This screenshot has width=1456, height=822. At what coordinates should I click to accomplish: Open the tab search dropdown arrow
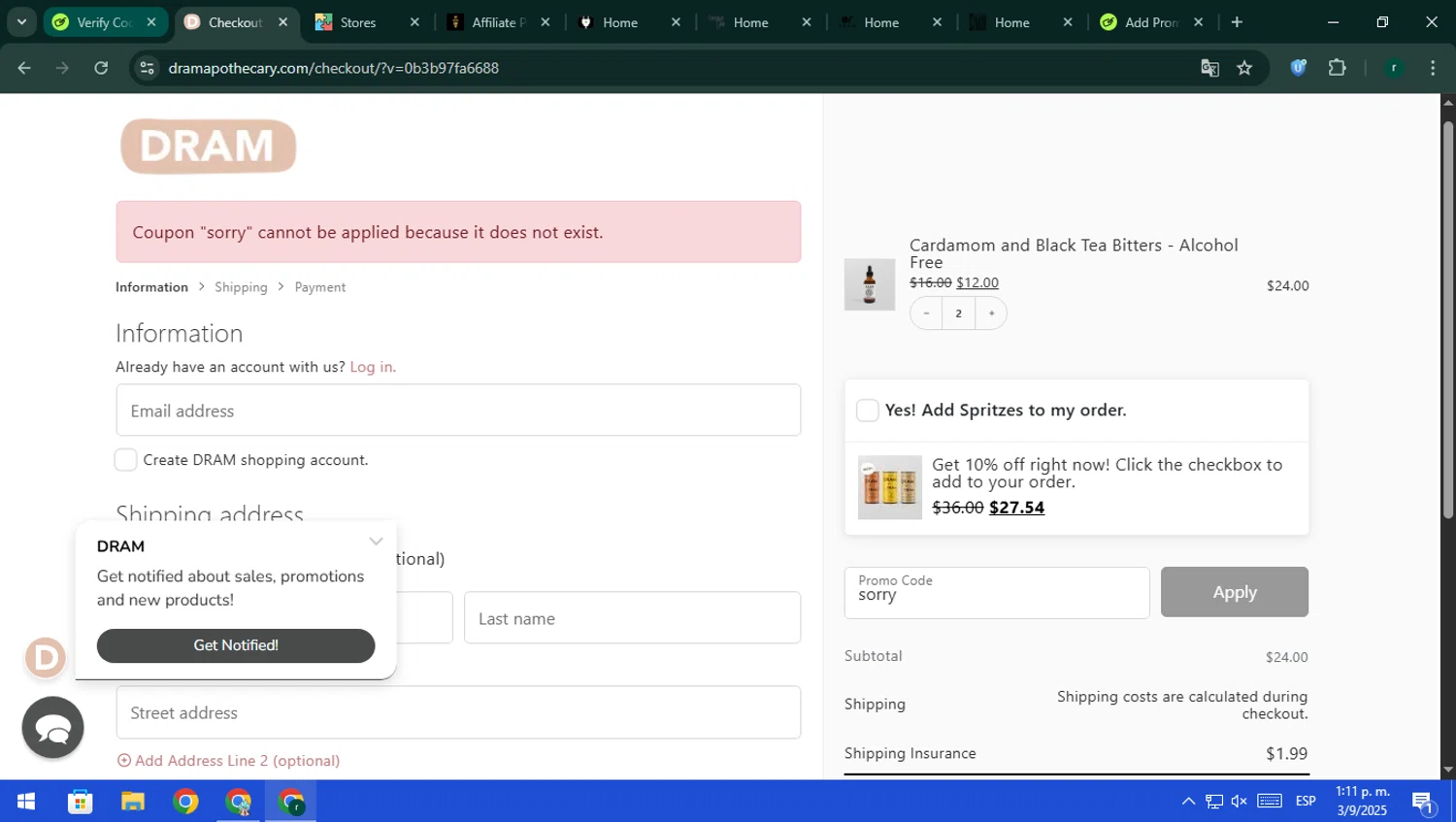point(21,22)
